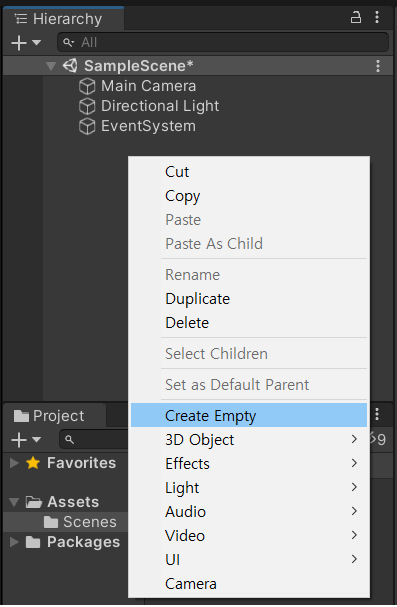The height and width of the screenshot is (607, 397).
Task: Click the Assets open folder icon
Action: pos(34,502)
